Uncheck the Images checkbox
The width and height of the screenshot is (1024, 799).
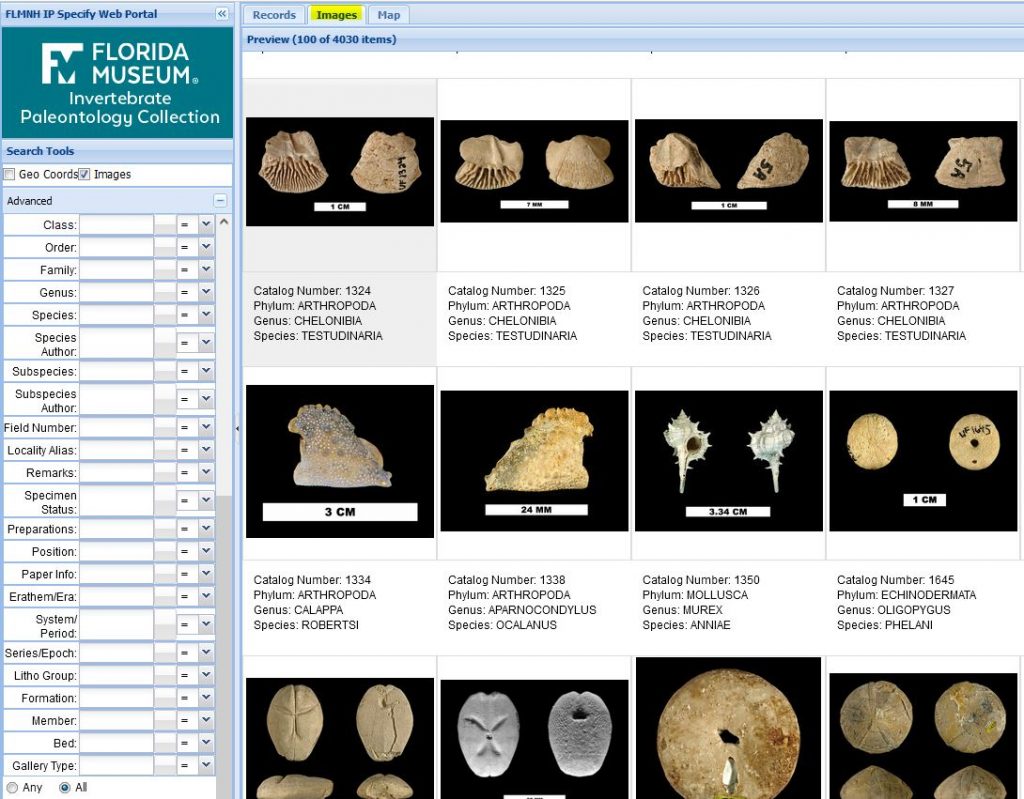(x=85, y=175)
